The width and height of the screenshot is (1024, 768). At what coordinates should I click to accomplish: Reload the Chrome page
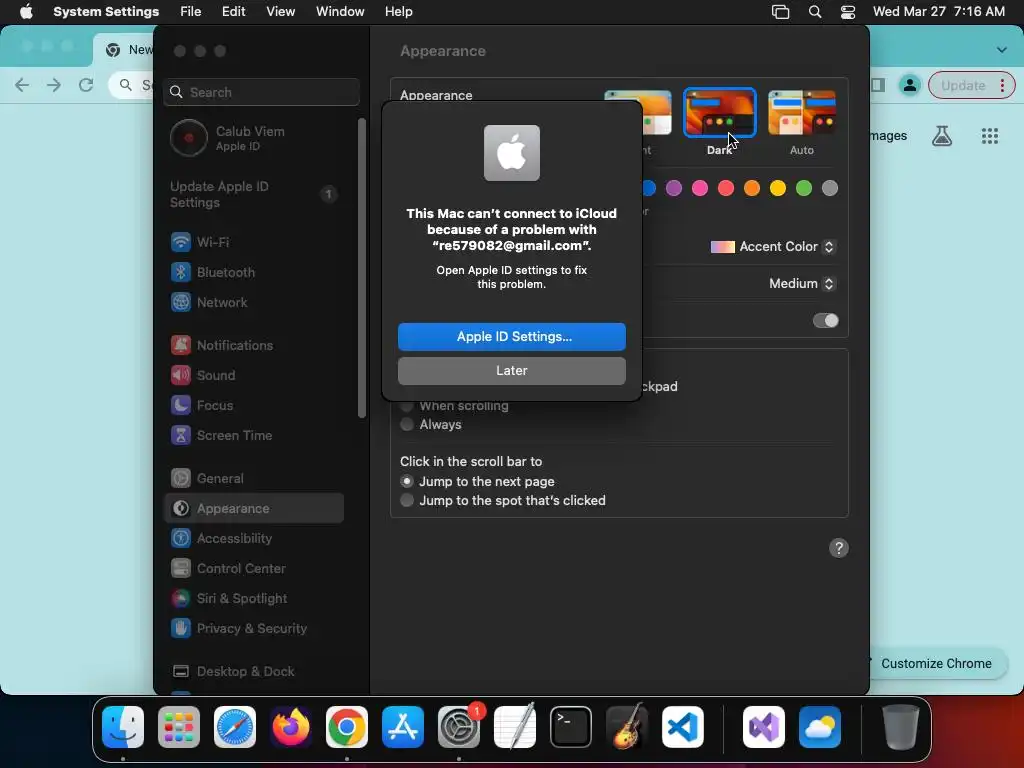point(86,85)
